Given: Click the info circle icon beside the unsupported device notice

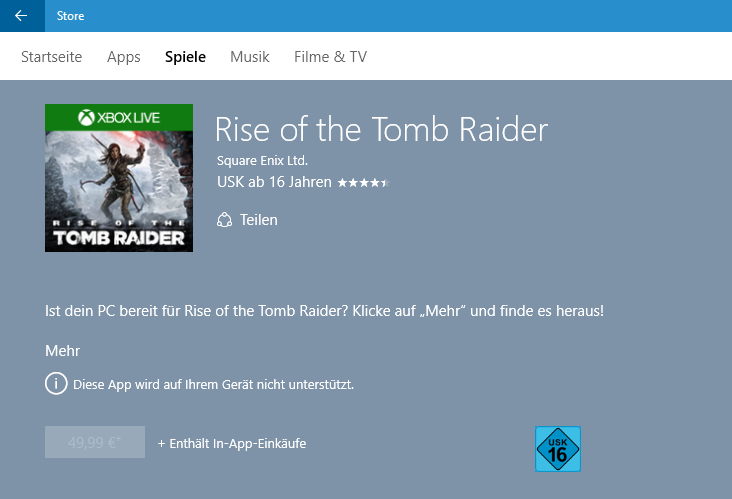Looking at the screenshot, I should [56, 384].
